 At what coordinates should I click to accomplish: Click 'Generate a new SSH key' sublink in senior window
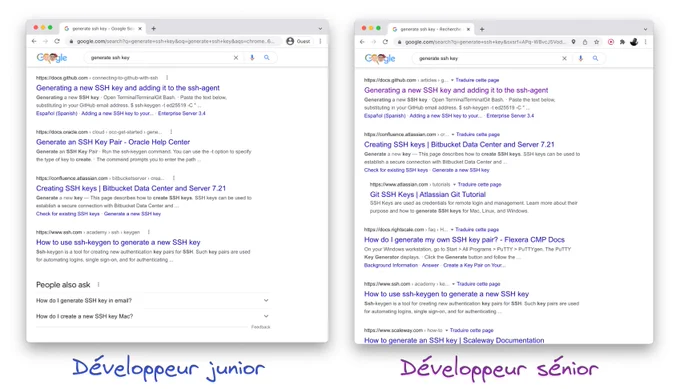[x=461, y=170]
